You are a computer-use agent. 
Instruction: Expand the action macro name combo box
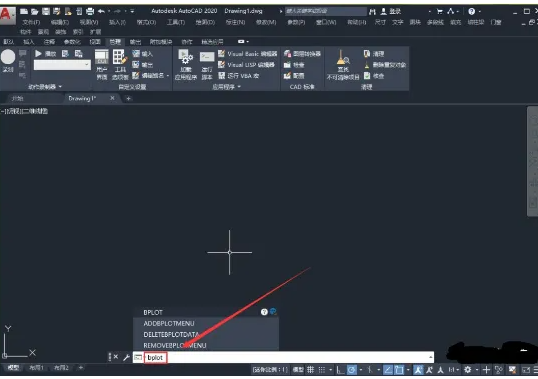[x=62, y=65]
